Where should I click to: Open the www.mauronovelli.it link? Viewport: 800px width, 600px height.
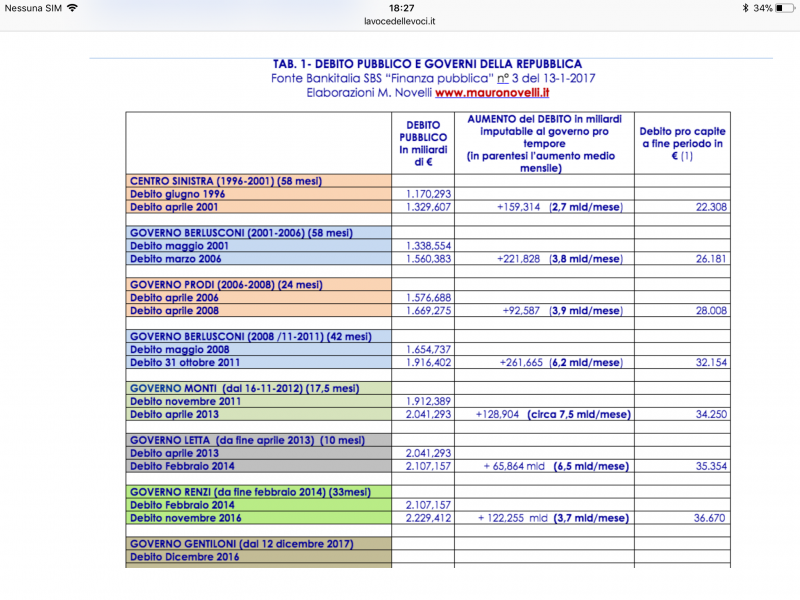point(492,92)
